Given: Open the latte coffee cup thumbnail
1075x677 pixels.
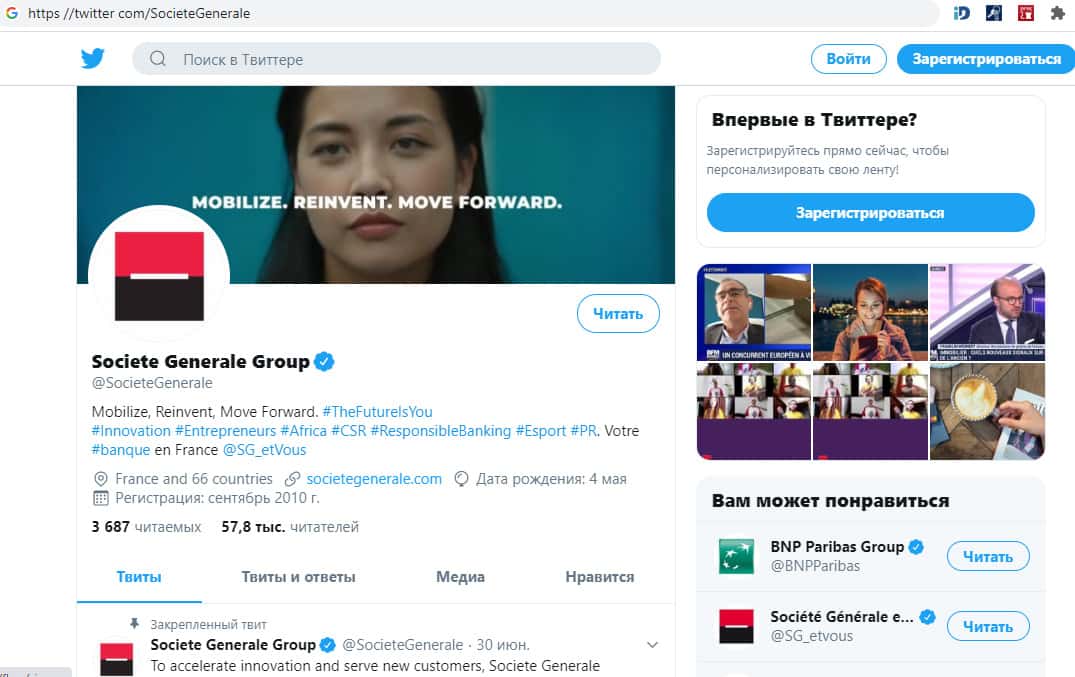Looking at the screenshot, I should coord(987,411).
